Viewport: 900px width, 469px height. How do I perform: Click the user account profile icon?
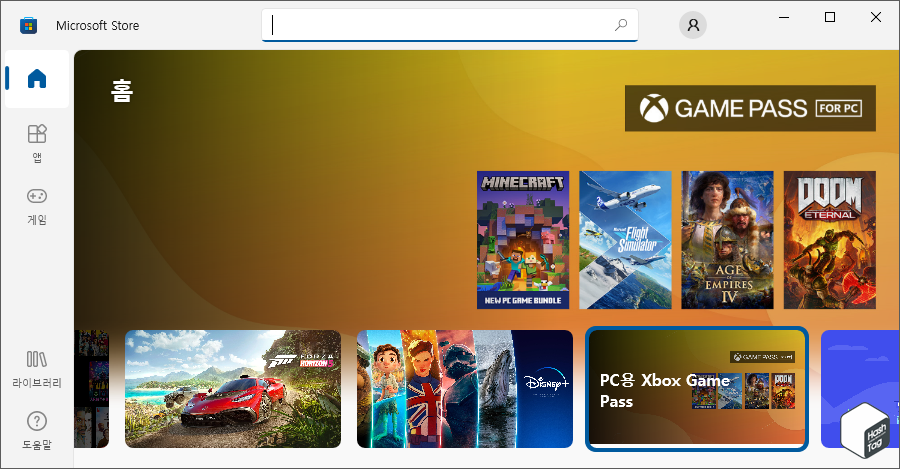click(x=693, y=25)
